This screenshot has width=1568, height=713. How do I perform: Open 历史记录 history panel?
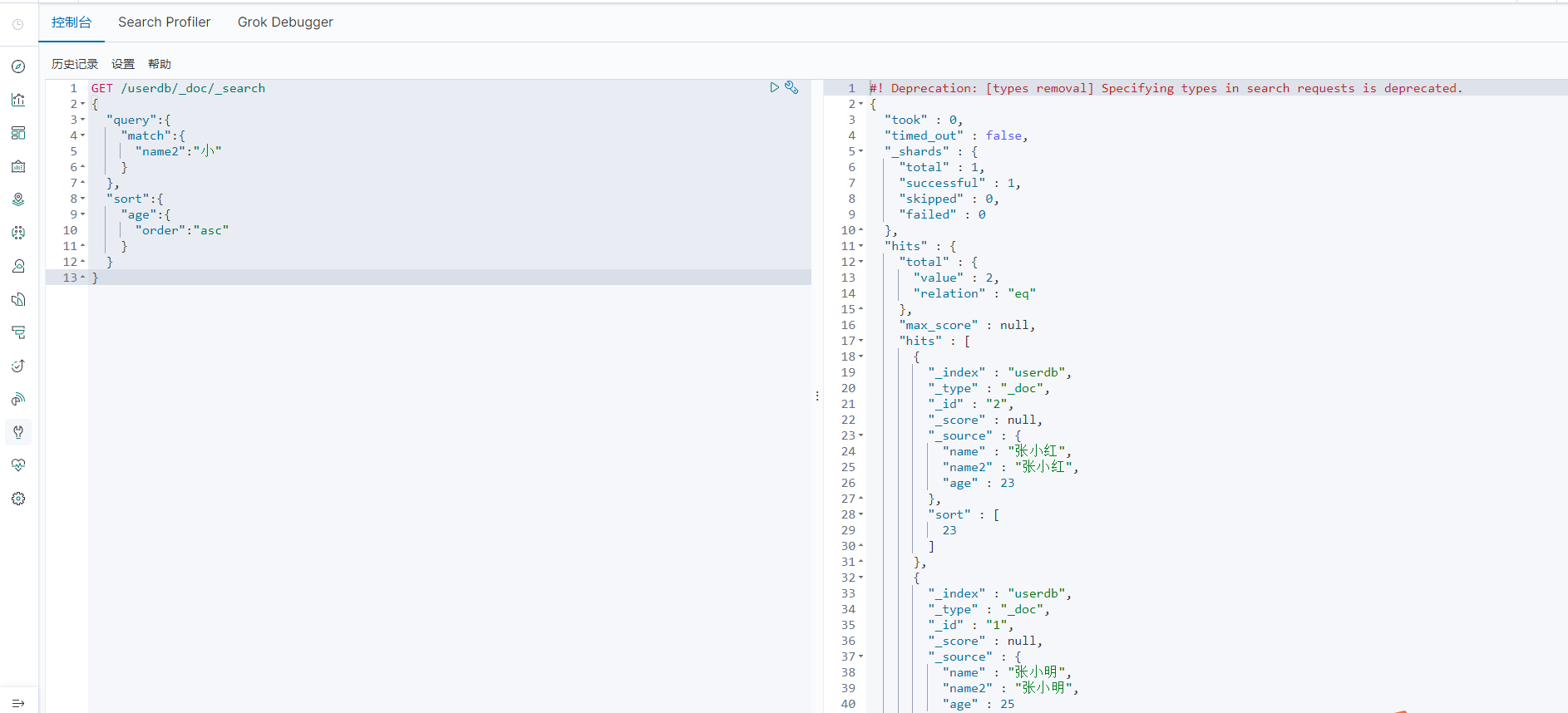(x=75, y=64)
